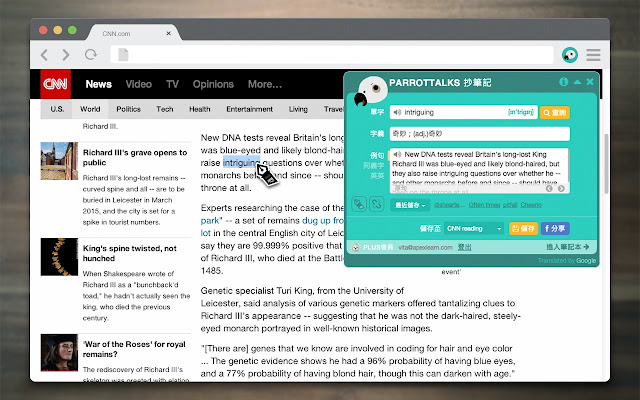Viewport: 640px width, 400px height.
Task: Expand the 最近儲存 recent saves dropdown
Action: point(410,205)
